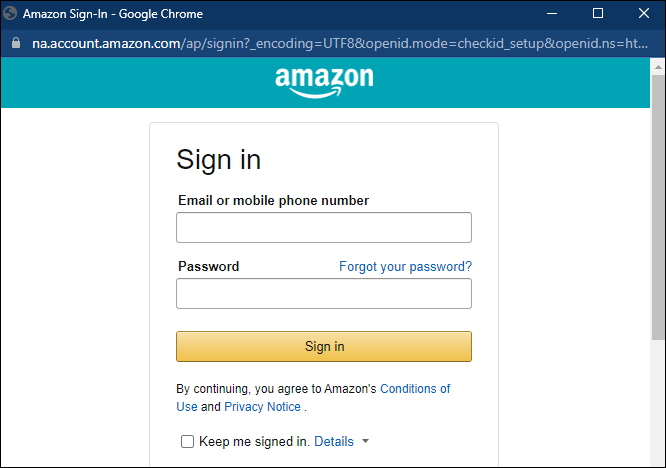The image size is (666, 468).
Task: Focus the Email or mobile phone field
Action: coord(324,228)
